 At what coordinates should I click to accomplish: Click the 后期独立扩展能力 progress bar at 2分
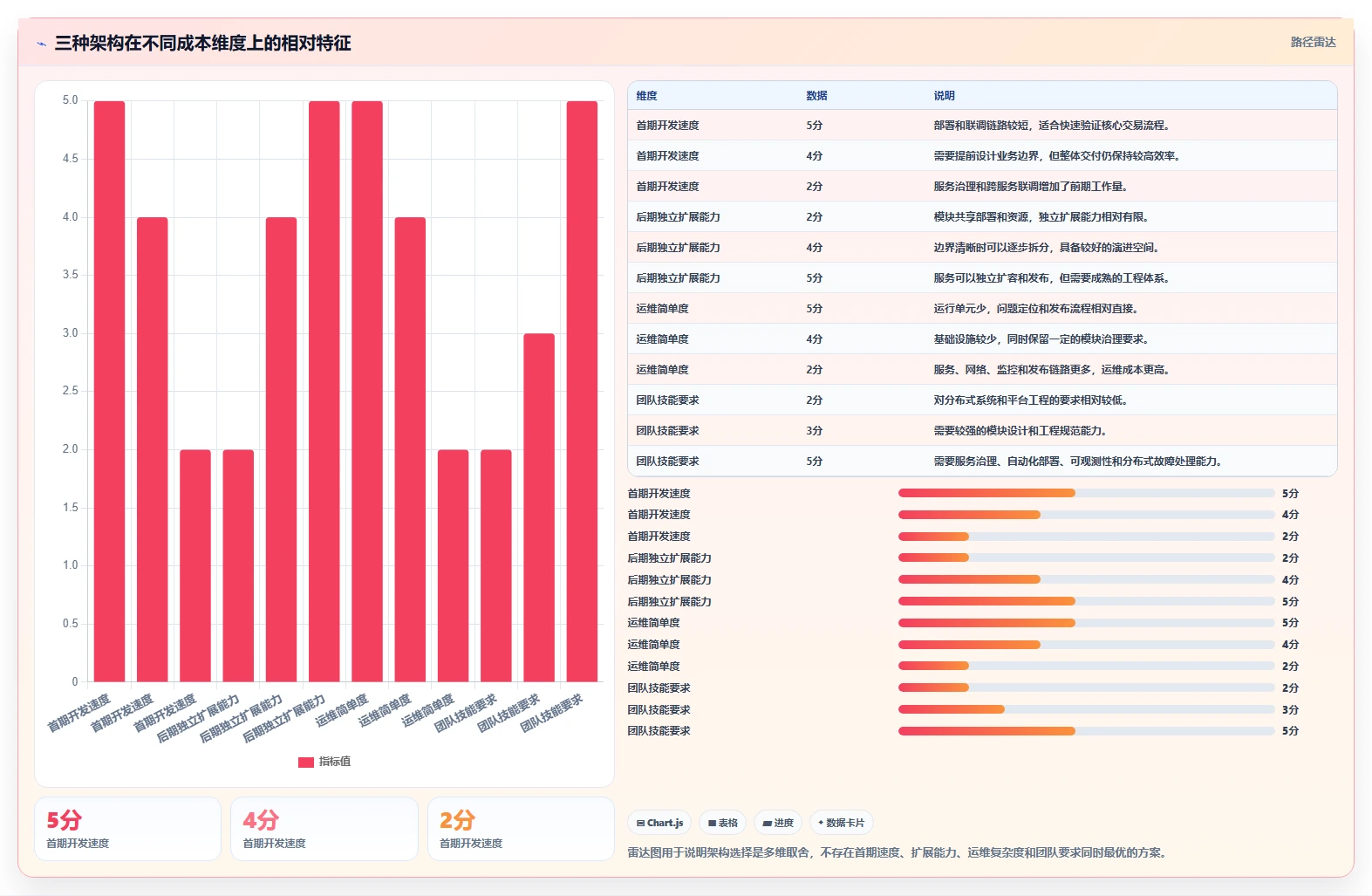1087,557
